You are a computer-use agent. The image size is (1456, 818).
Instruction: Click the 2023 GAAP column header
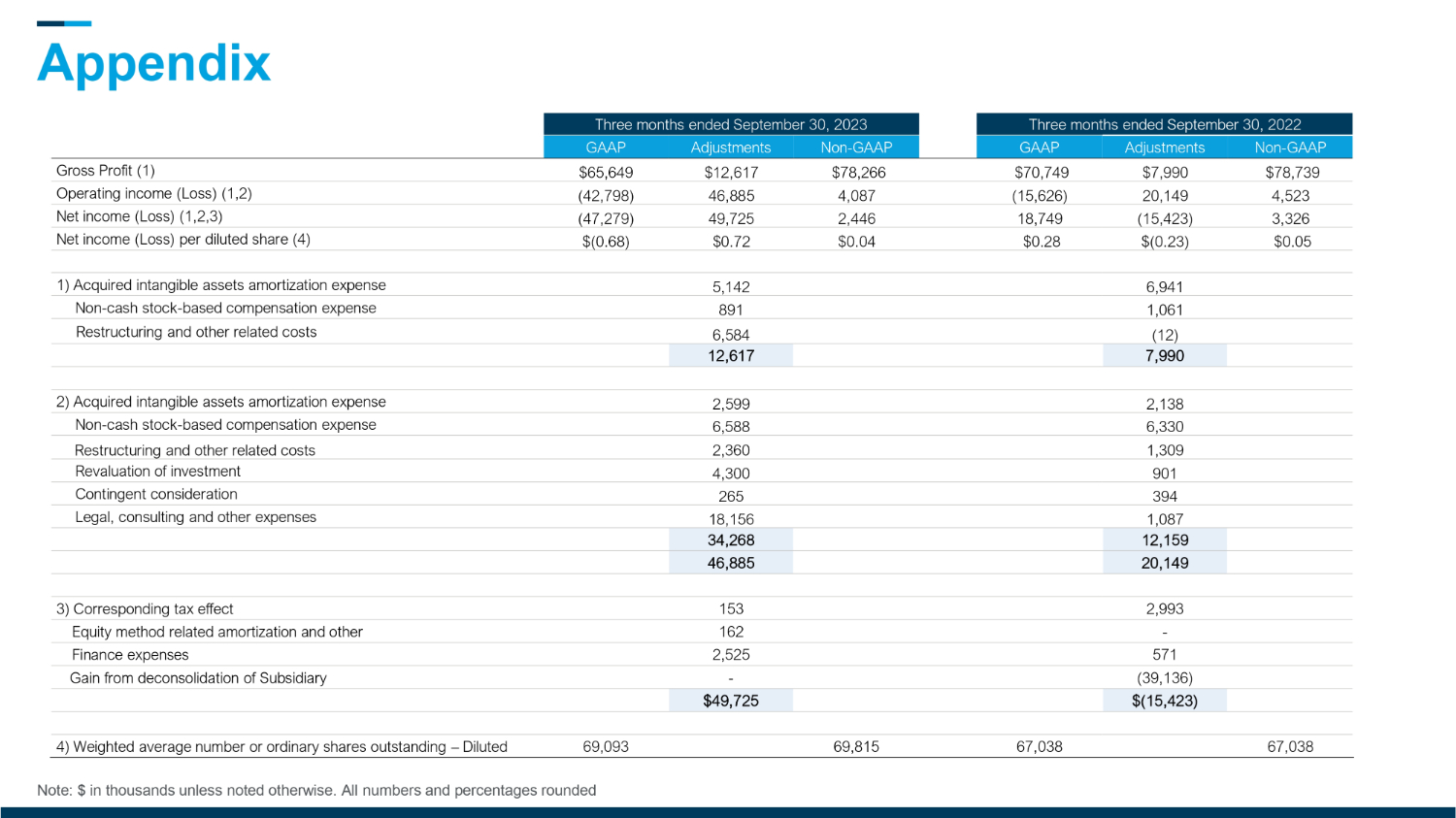[x=606, y=147]
